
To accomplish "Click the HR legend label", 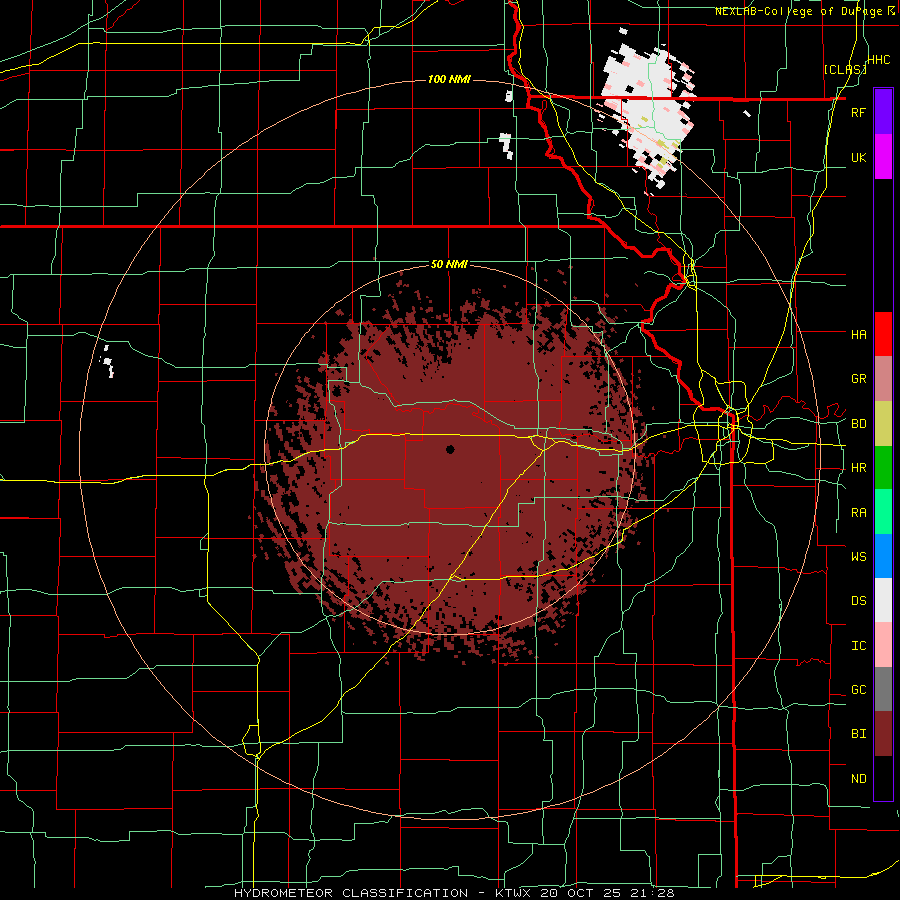I will (x=858, y=468).
